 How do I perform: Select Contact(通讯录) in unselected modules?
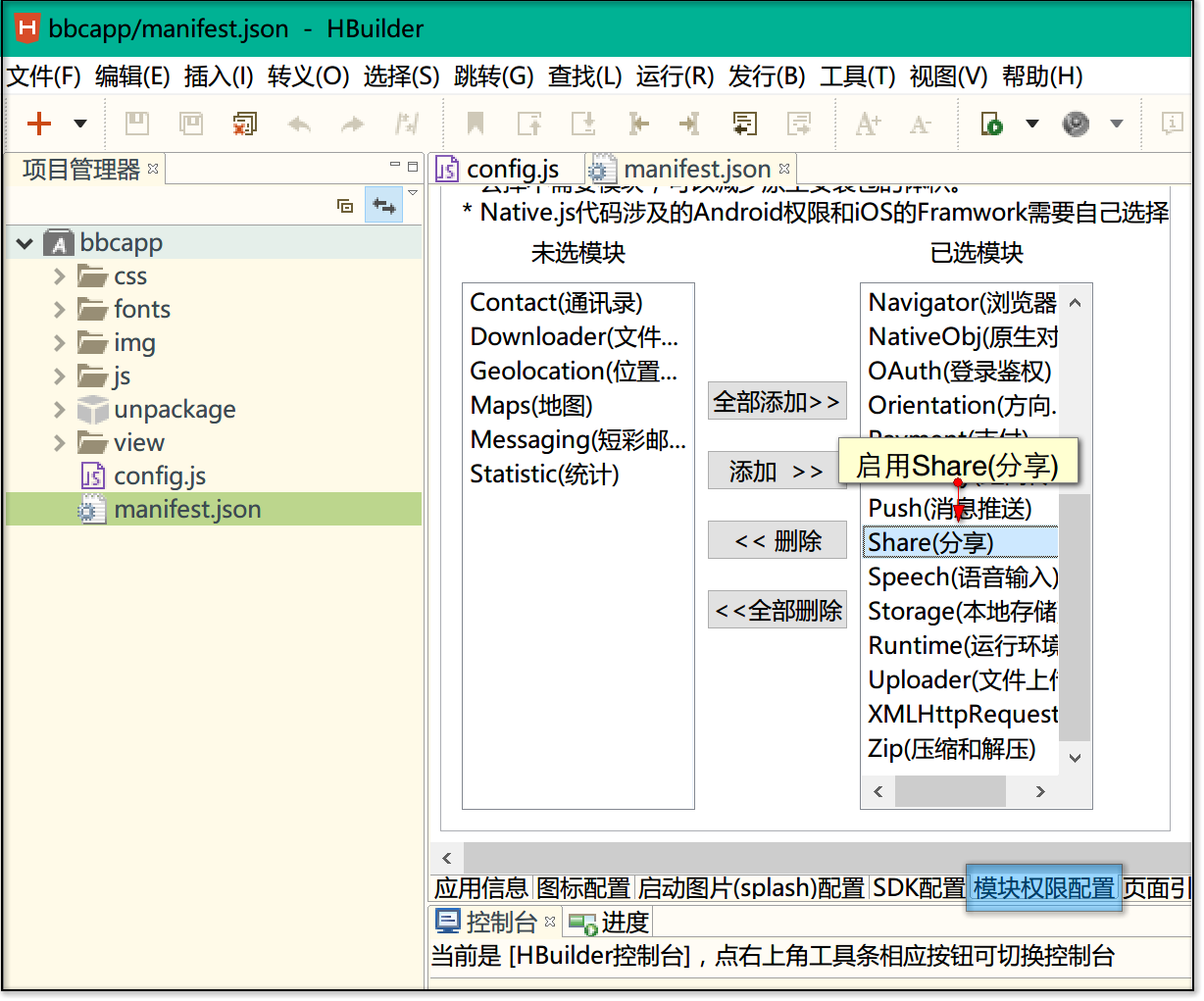(x=557, y=303)
